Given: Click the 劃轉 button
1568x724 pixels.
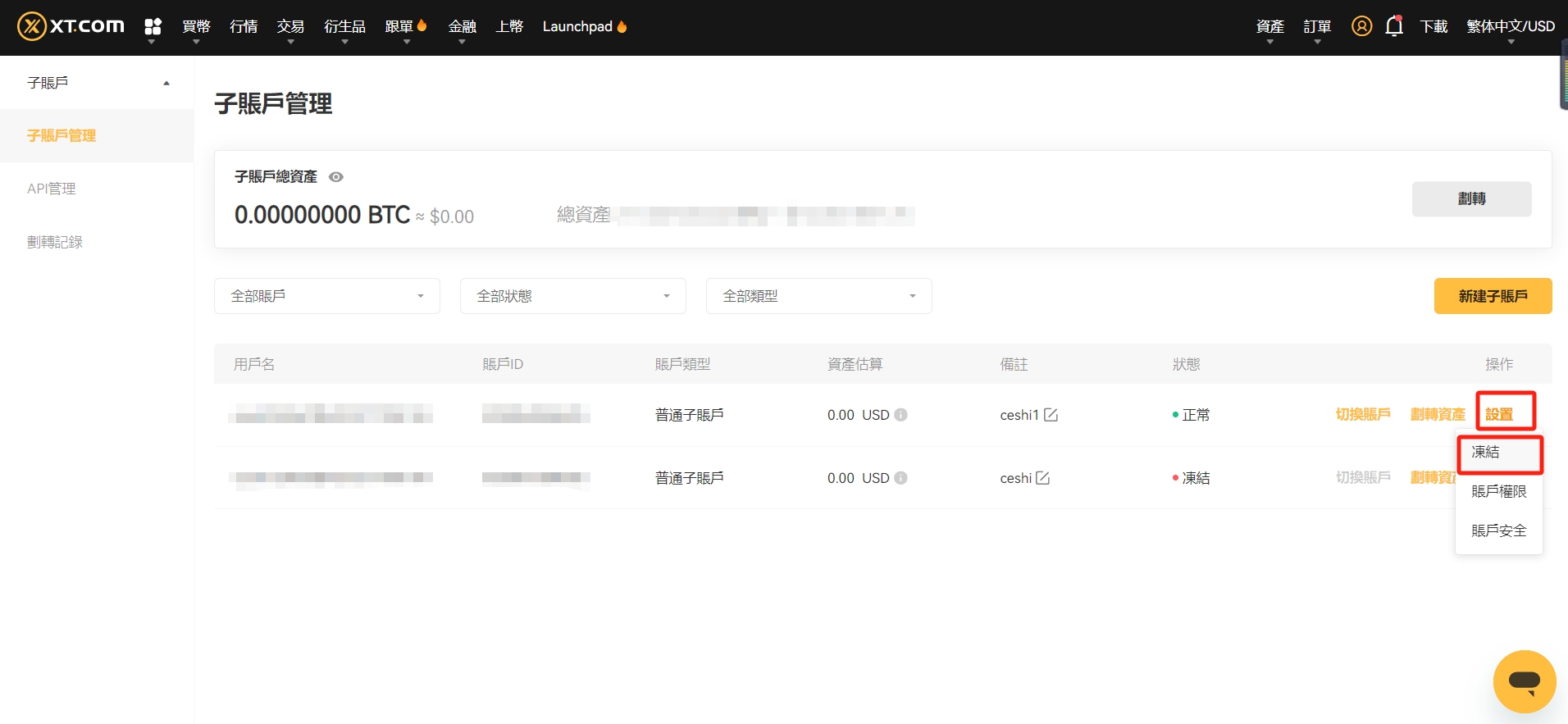Looking at the screenshot, I should pyautogui.click(x=1471, y=198).
